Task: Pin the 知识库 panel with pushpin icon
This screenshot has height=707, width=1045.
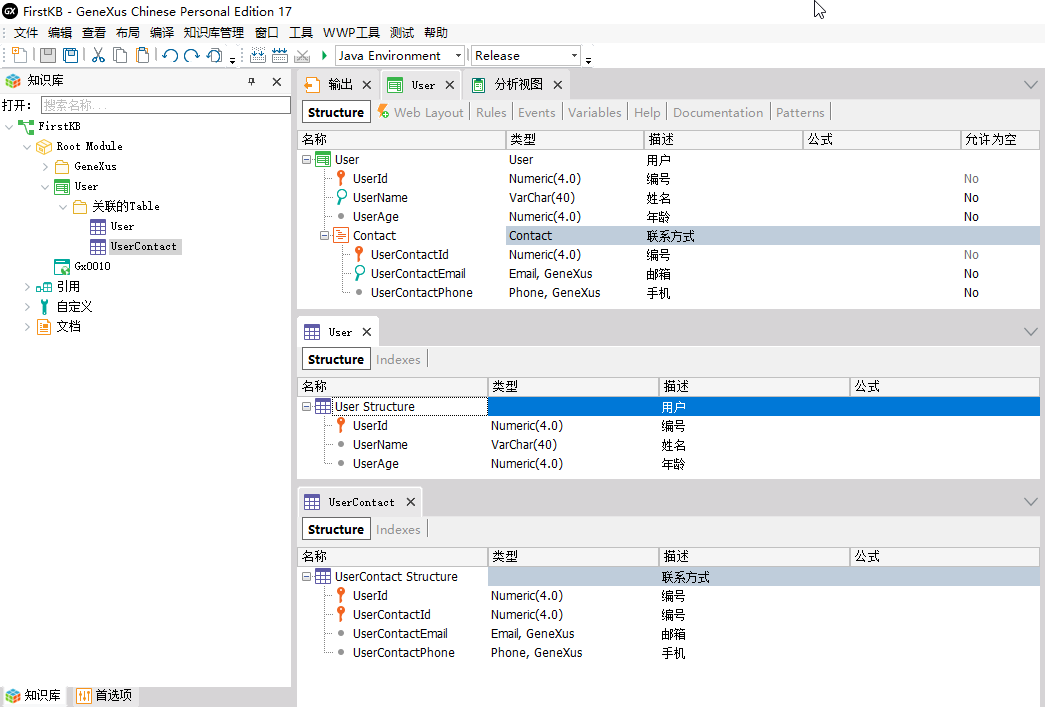Action: click(251, 81)
